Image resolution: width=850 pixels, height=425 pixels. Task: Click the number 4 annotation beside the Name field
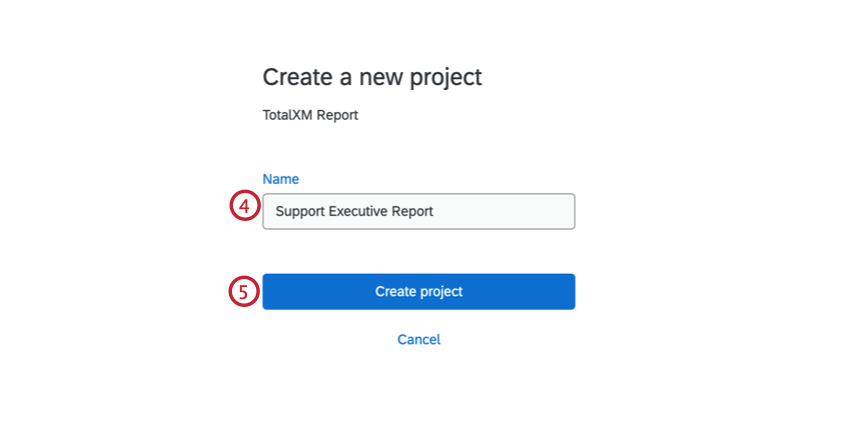244,207
